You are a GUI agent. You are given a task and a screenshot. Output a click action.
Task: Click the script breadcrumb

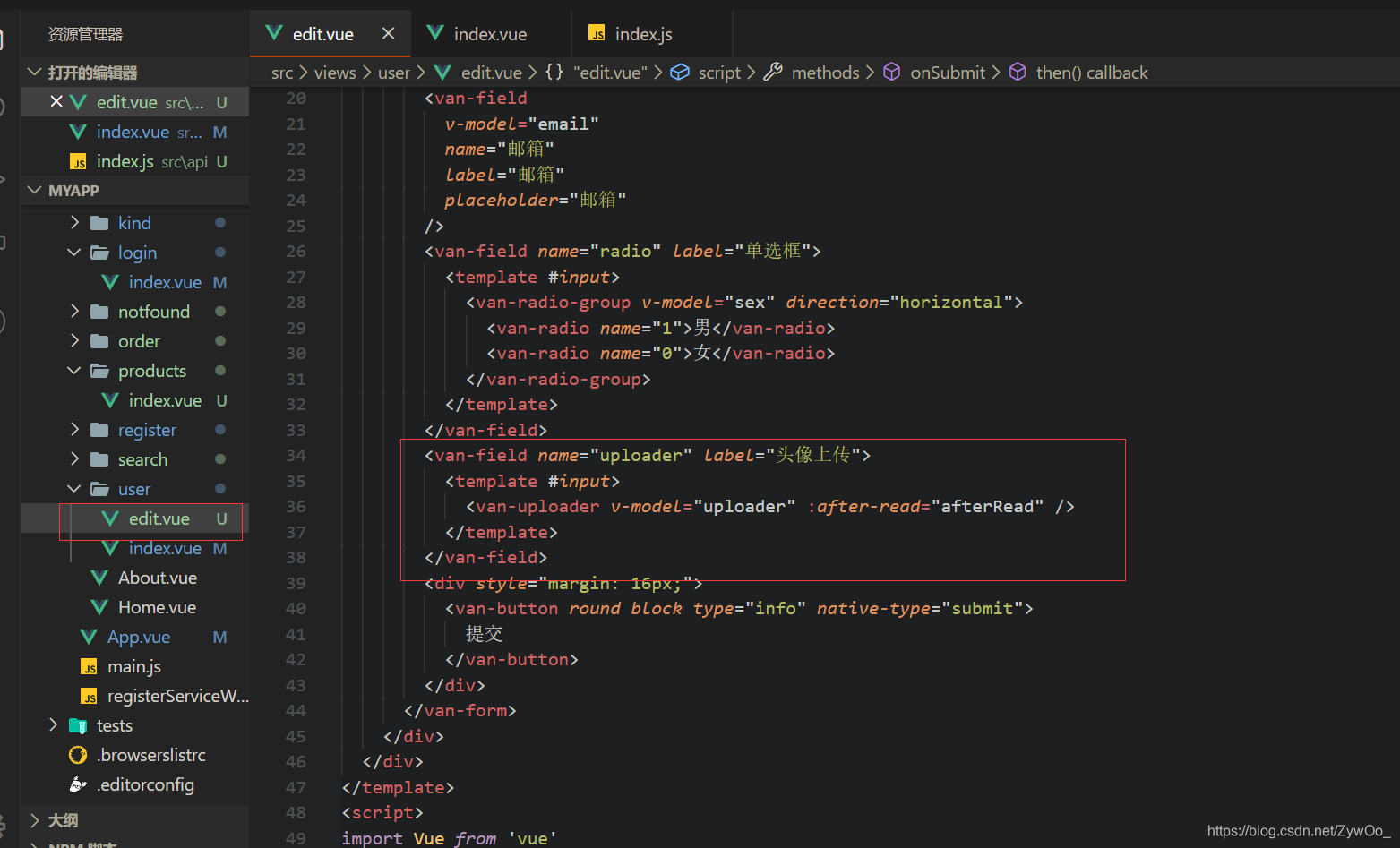point(719,73)
